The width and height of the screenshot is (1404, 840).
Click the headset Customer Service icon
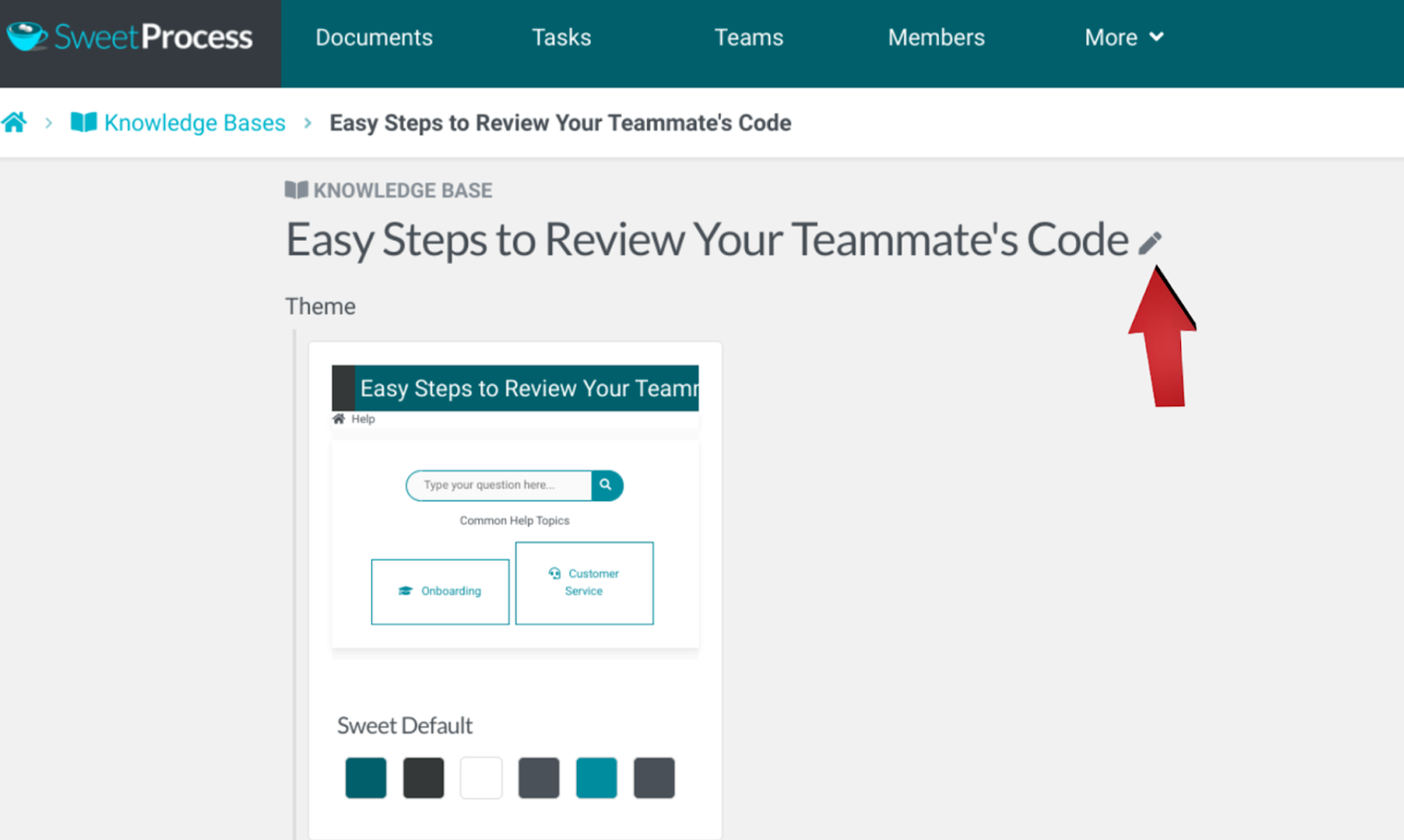[x=555, y=574]
